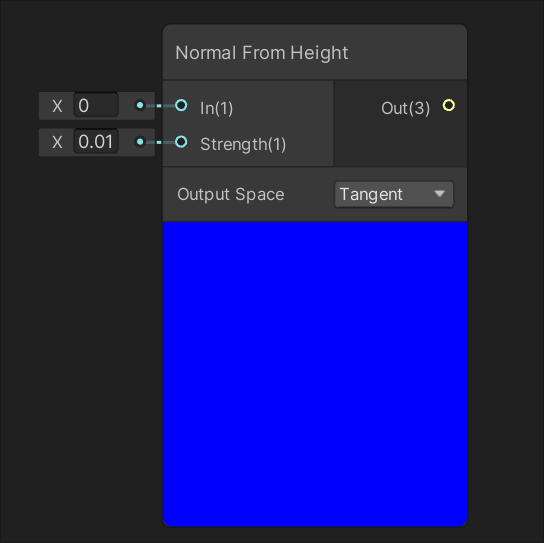Open the Output Space Tangent dropdown
Screen dimensions: 544x543
pyautogui.click(x=394, y=194)
